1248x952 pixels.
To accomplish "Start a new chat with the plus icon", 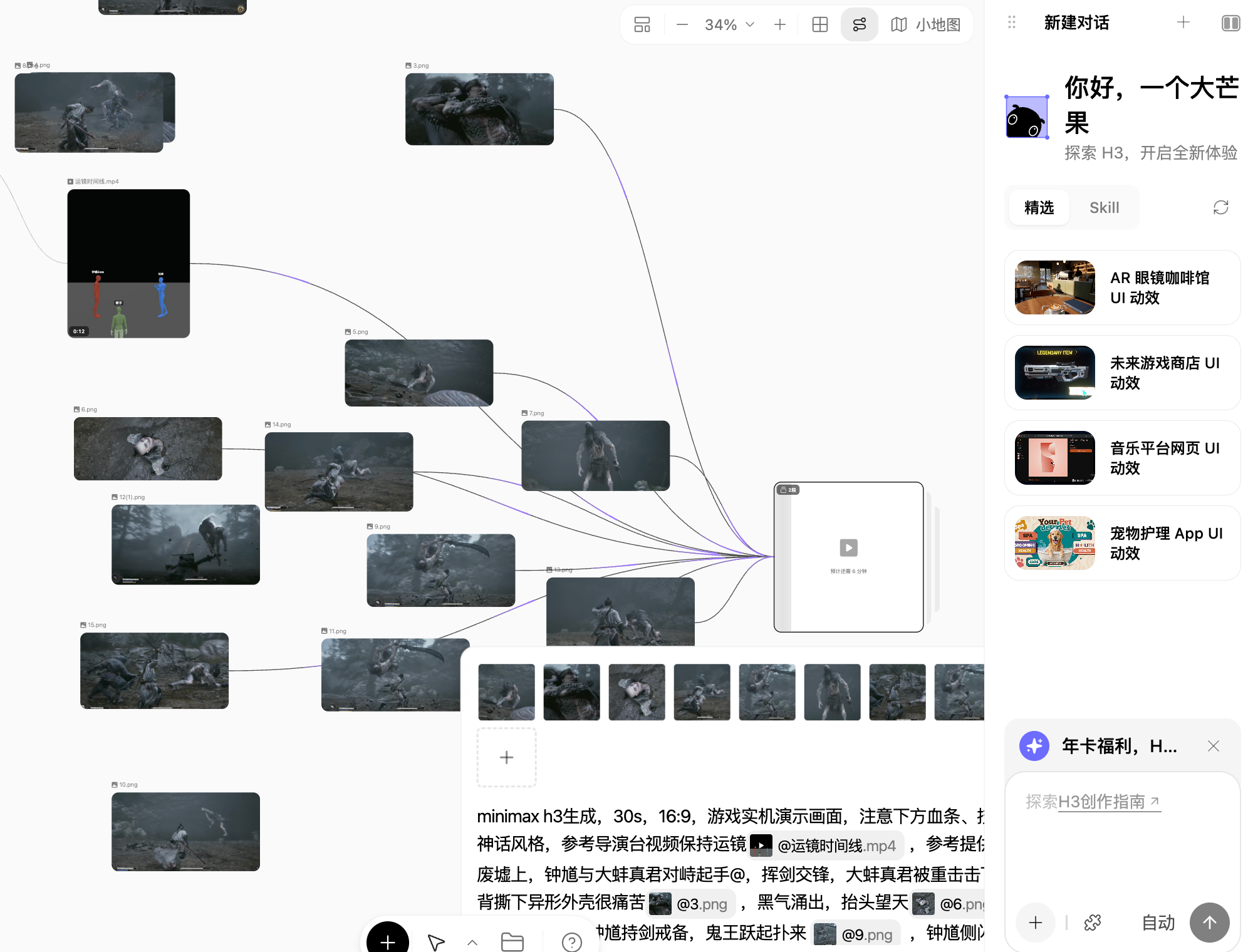I will (1183, 23).
